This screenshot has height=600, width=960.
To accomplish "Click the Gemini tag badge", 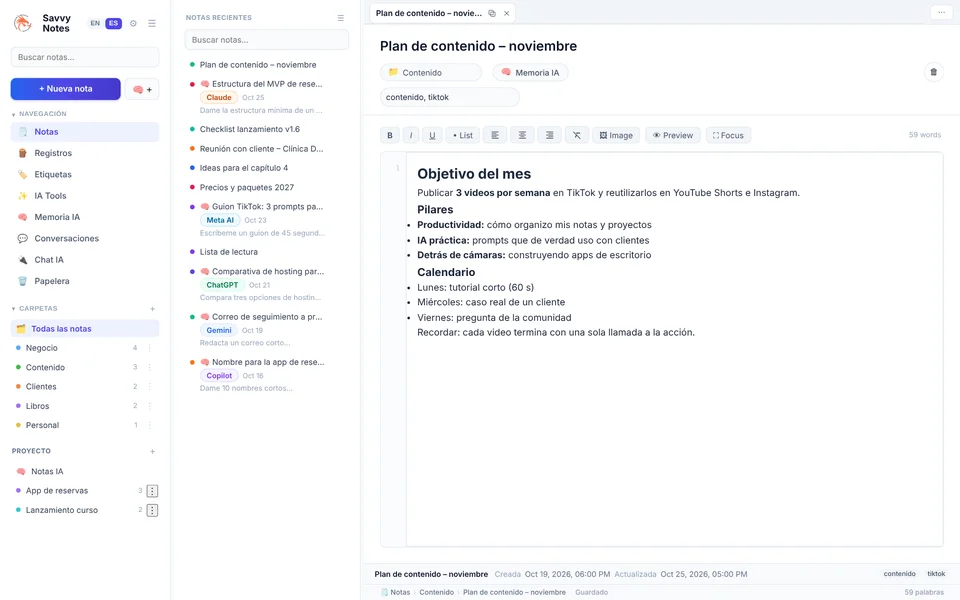I will tap(219, 331).
